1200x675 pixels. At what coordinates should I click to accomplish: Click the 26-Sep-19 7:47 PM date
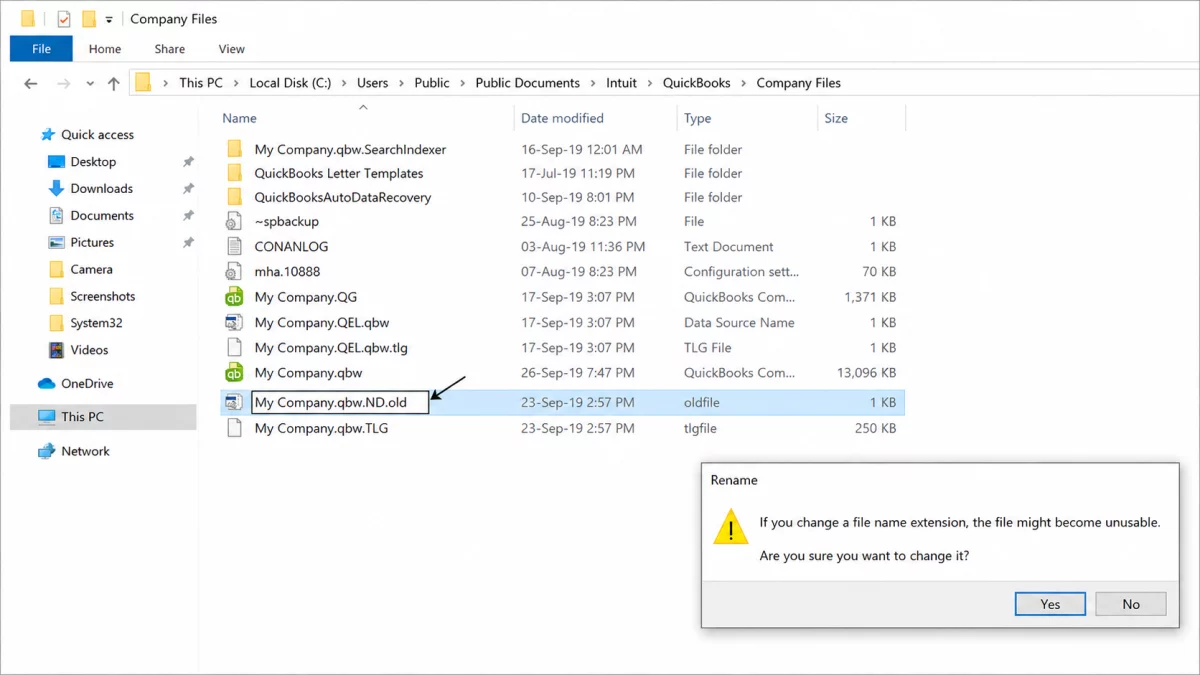(x=578, y=373)
